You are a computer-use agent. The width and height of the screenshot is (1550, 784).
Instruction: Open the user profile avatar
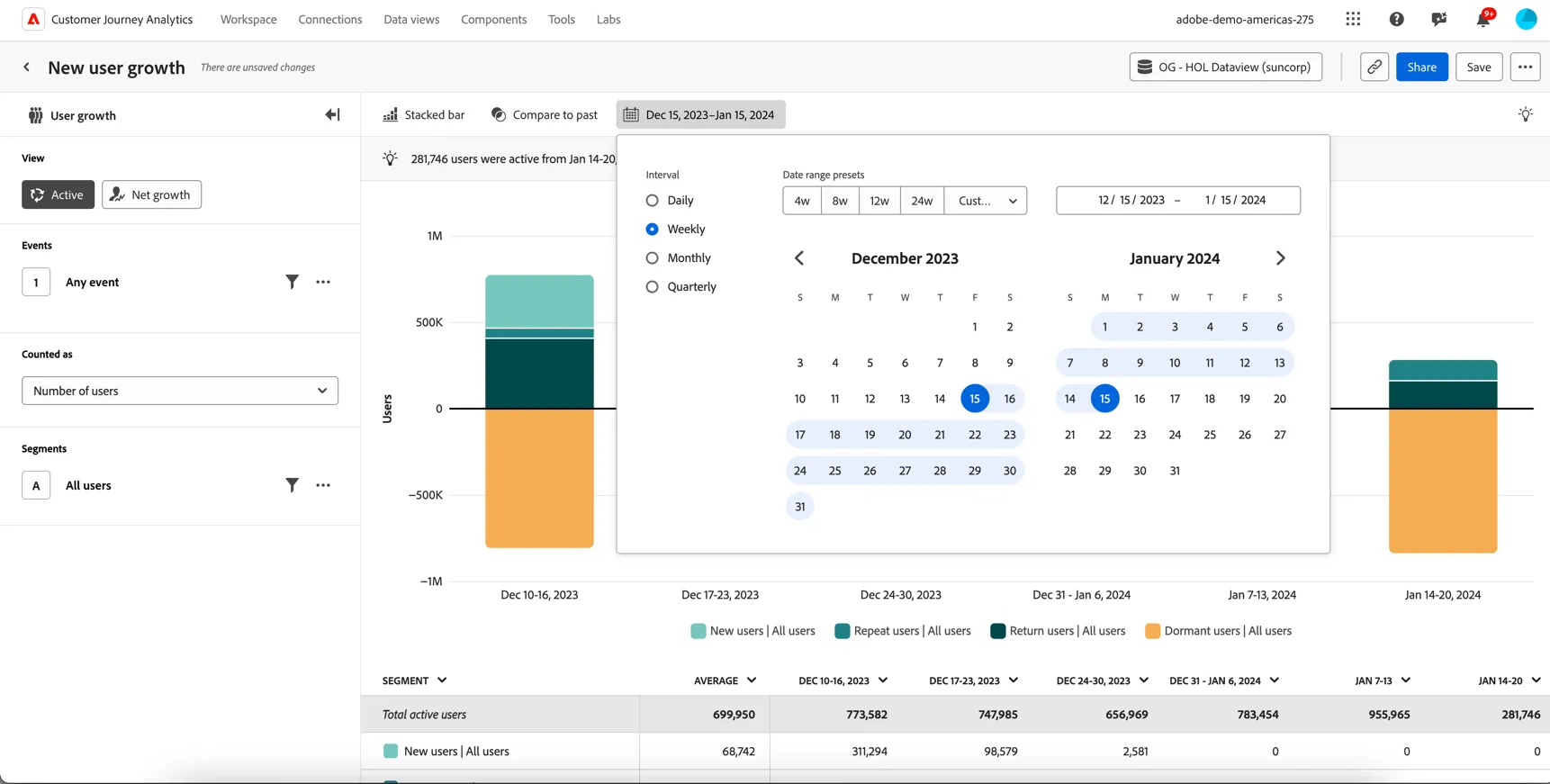[1526, 19]
